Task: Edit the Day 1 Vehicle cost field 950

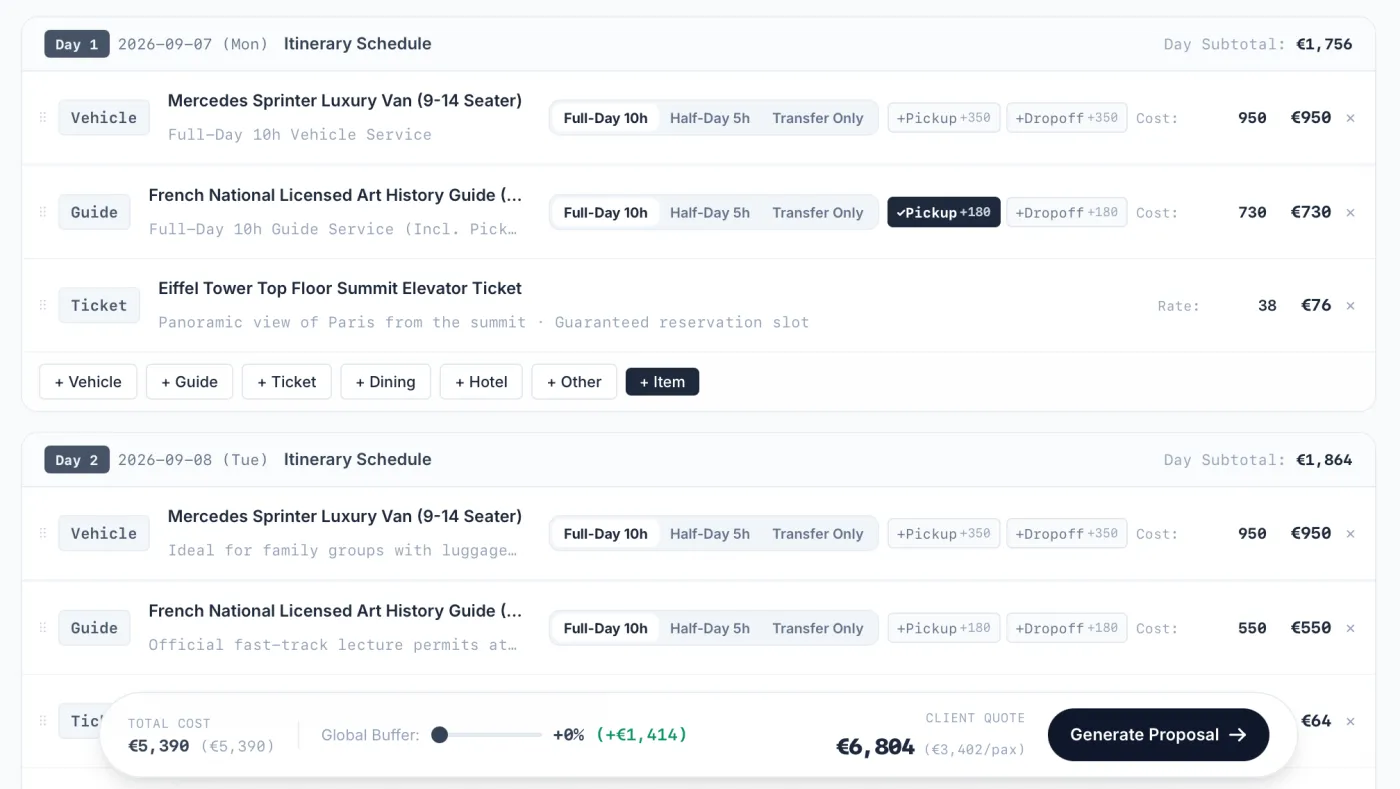Action: point(1228,118)
